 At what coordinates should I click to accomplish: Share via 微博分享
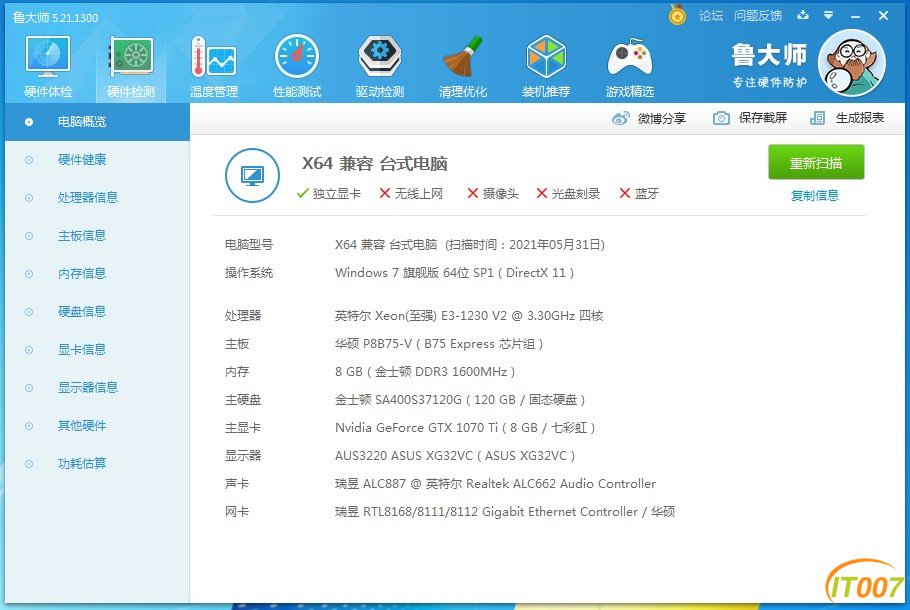(x=649, y=118)
